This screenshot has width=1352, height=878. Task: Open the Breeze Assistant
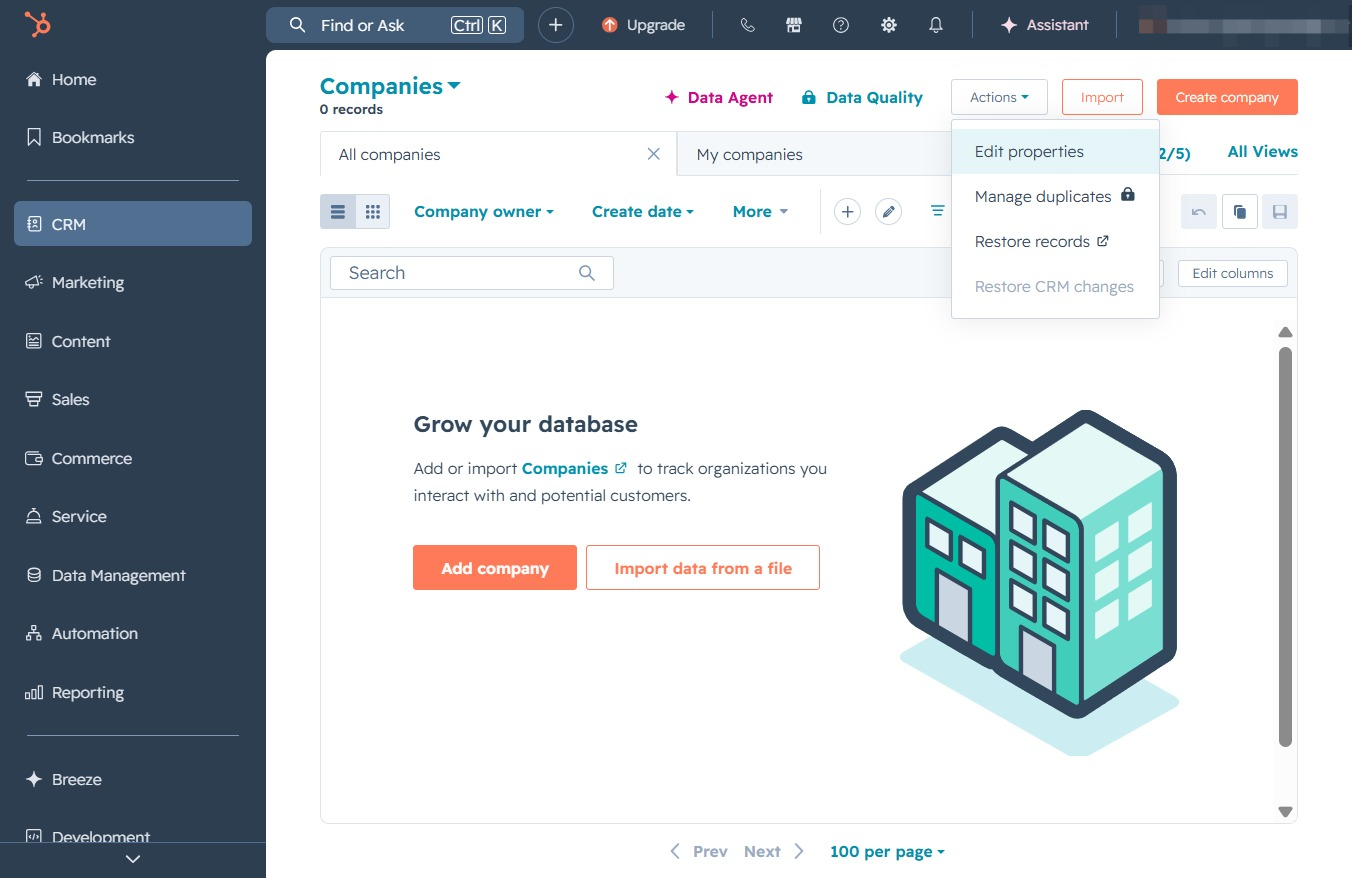coord(1045,25)
